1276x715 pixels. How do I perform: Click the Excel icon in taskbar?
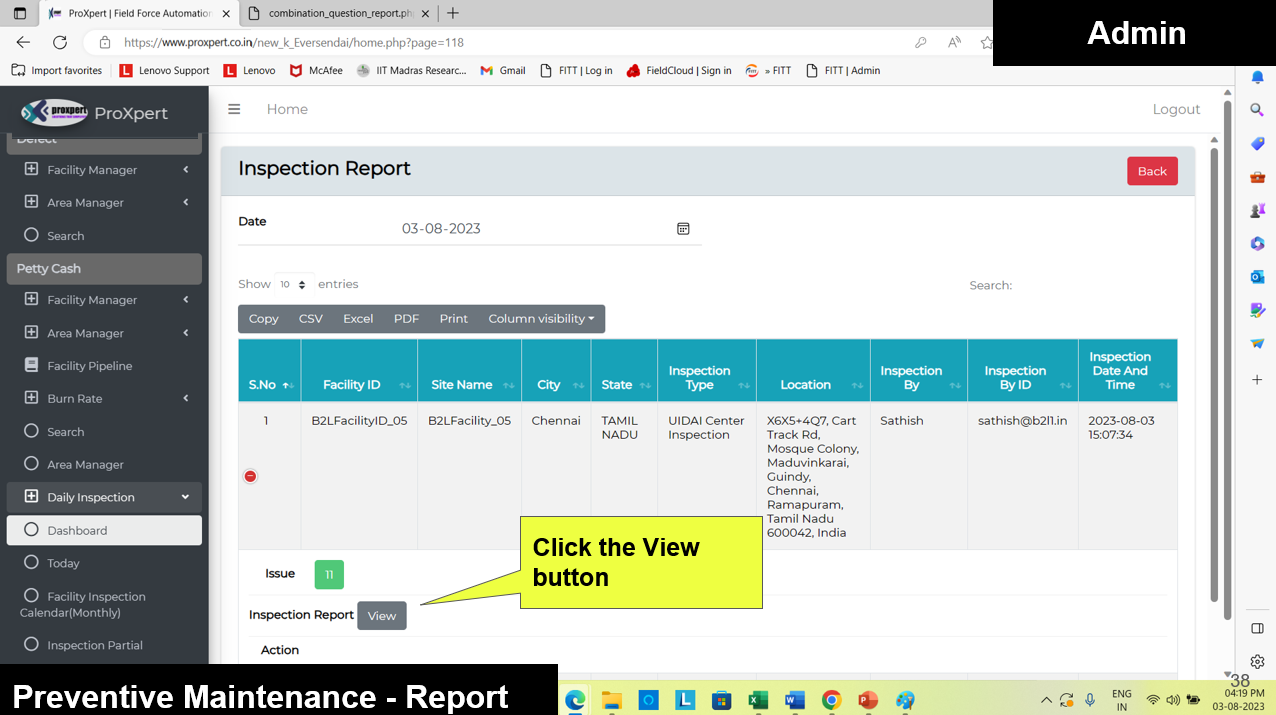coord(758,700)
